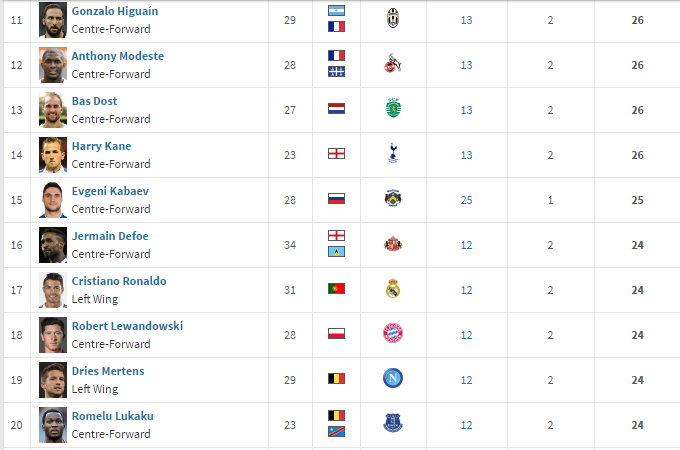Click the Portugal flag next to Ronaldo
680x450 pixels.
pos(337,288)
